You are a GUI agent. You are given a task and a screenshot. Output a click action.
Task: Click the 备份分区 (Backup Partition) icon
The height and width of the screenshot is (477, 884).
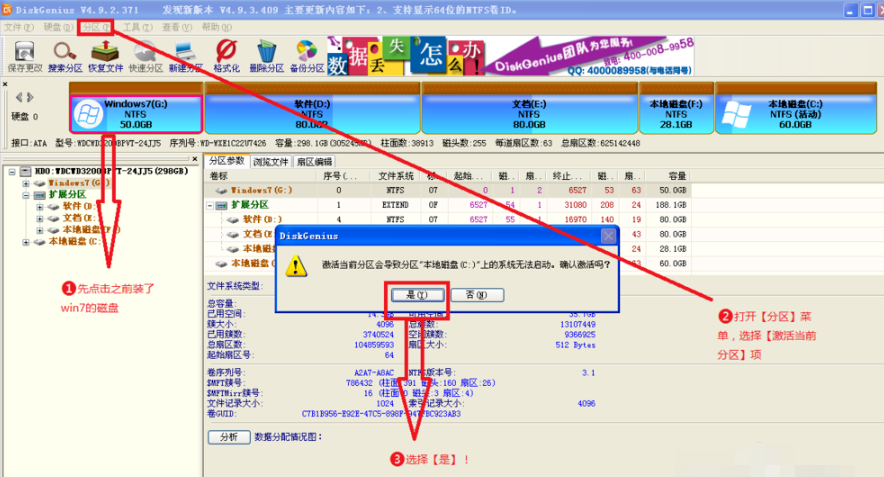(307, 54)
